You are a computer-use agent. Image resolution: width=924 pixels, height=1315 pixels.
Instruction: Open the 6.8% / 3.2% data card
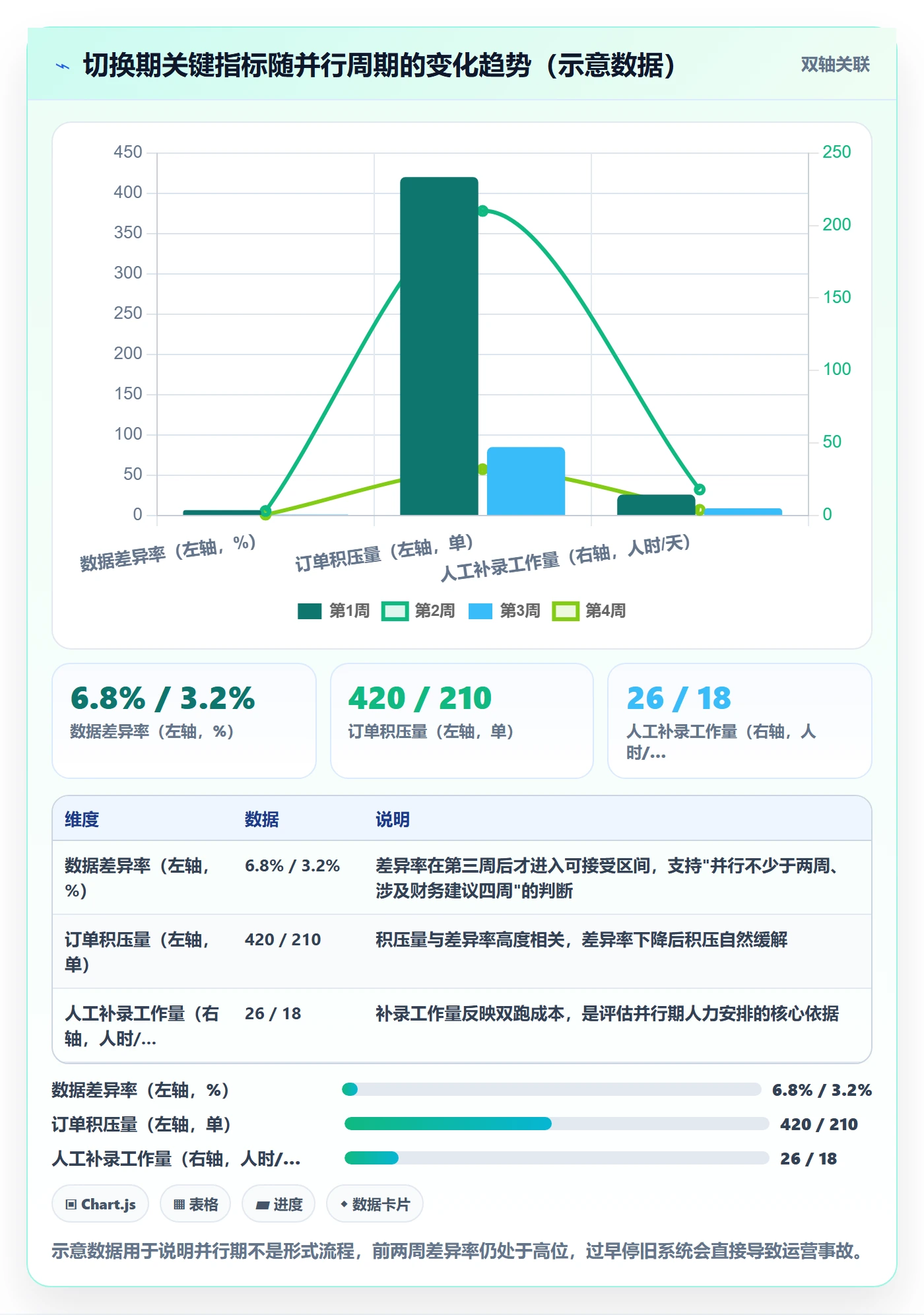tap(184, 720)
